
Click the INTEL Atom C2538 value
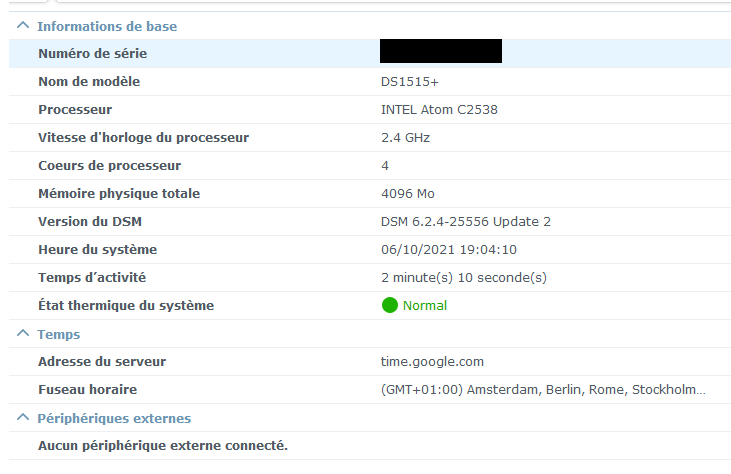coord(439,110)
